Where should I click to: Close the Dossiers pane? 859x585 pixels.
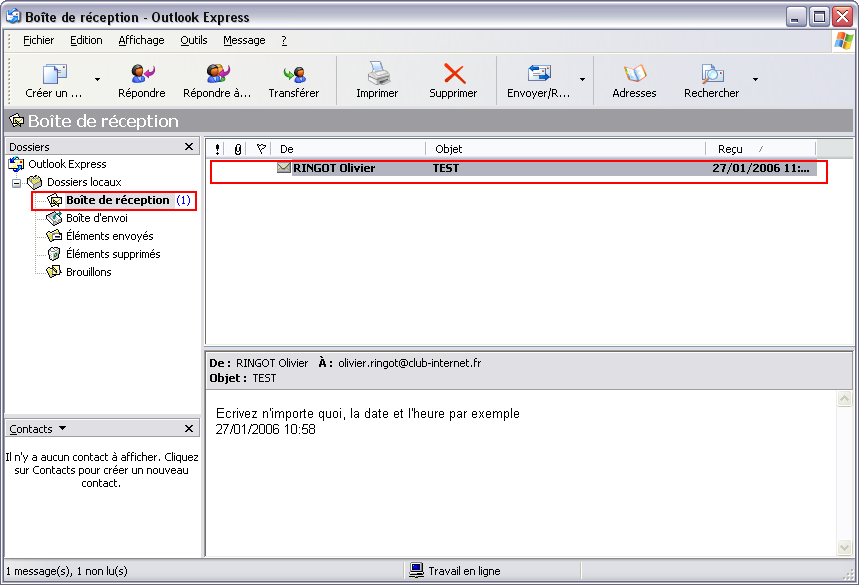click(189, 146)
